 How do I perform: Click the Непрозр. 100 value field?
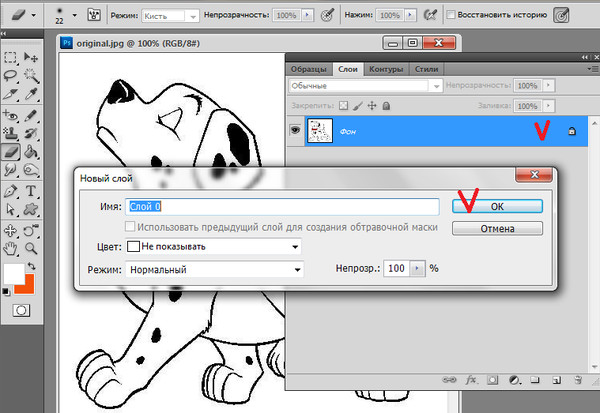coord(396,268)
